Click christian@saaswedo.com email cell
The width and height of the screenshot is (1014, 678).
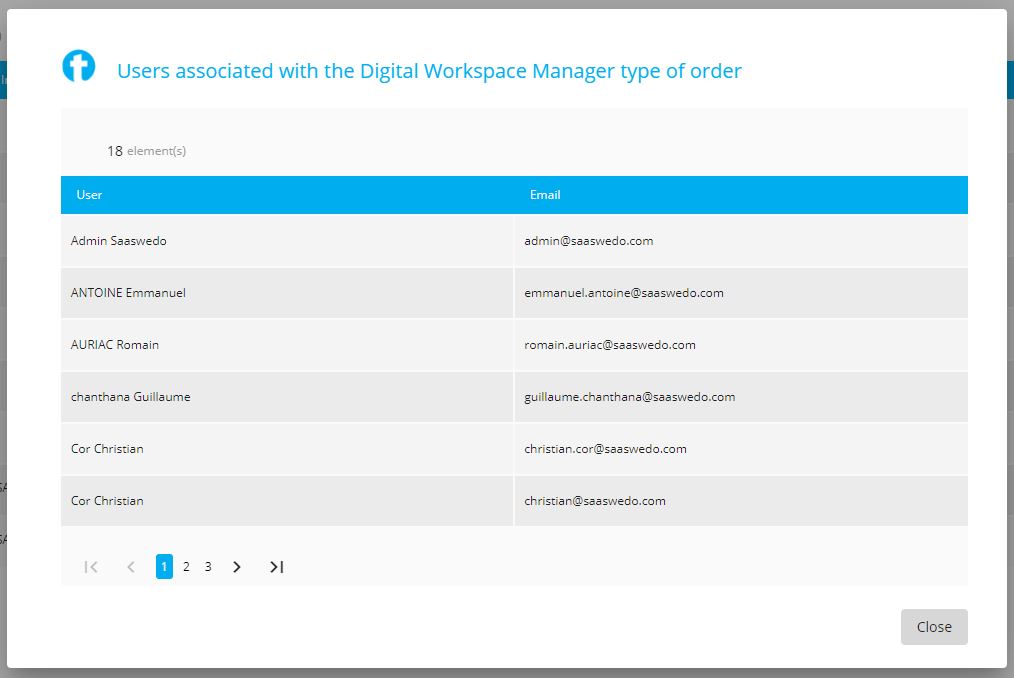coord(741,501)
